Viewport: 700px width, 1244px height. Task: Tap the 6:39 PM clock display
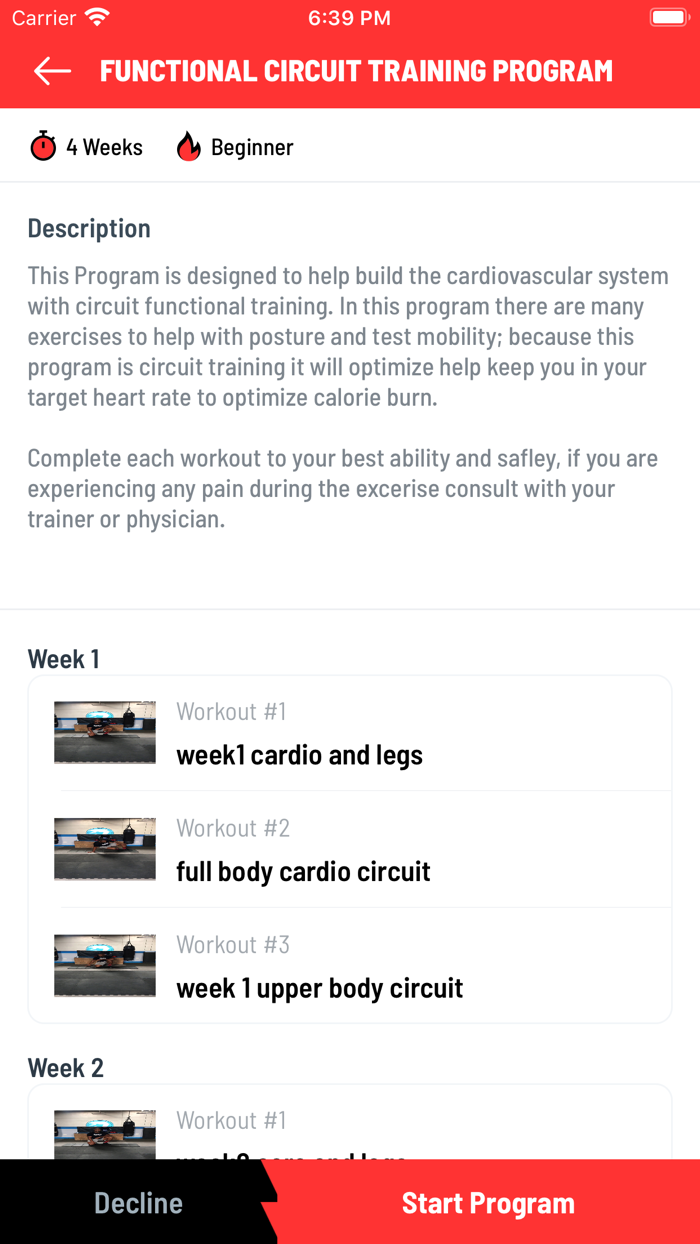349,16
